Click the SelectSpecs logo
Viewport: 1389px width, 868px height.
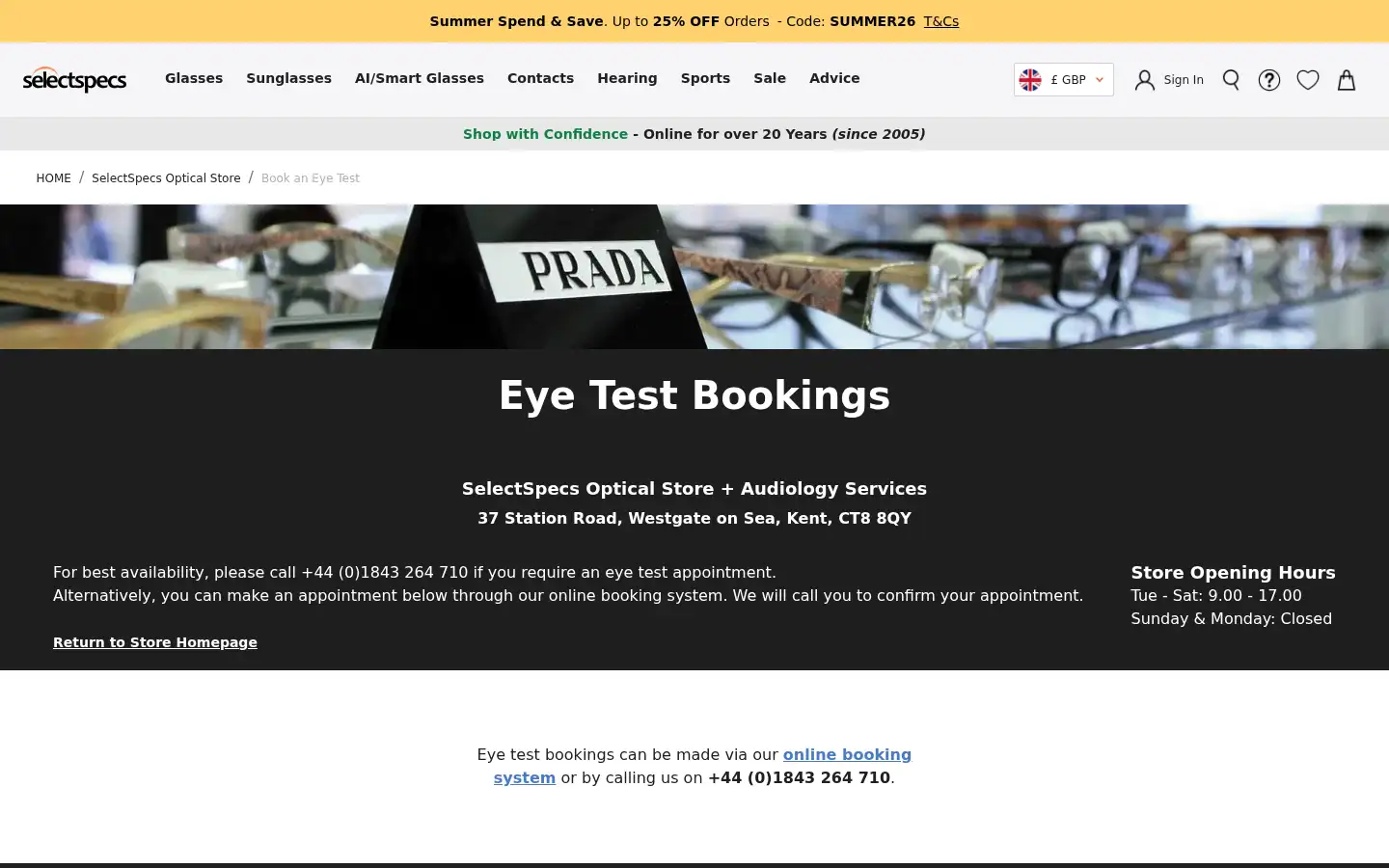point(74,79)
